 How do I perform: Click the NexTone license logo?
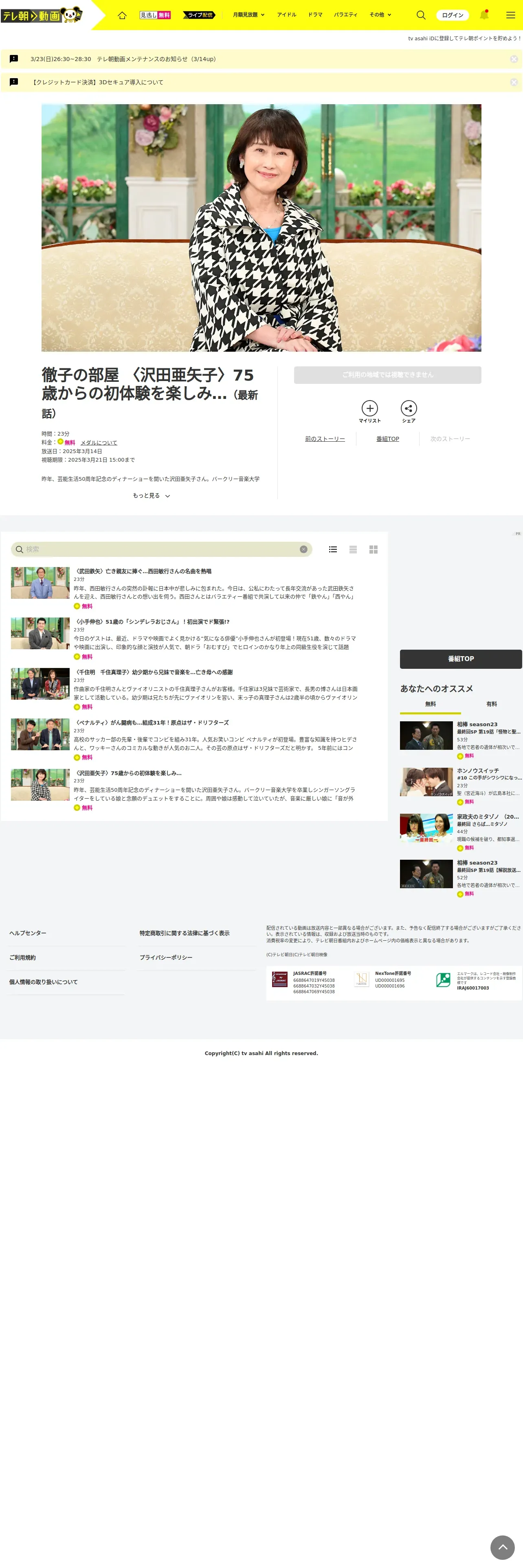[362, 979]
